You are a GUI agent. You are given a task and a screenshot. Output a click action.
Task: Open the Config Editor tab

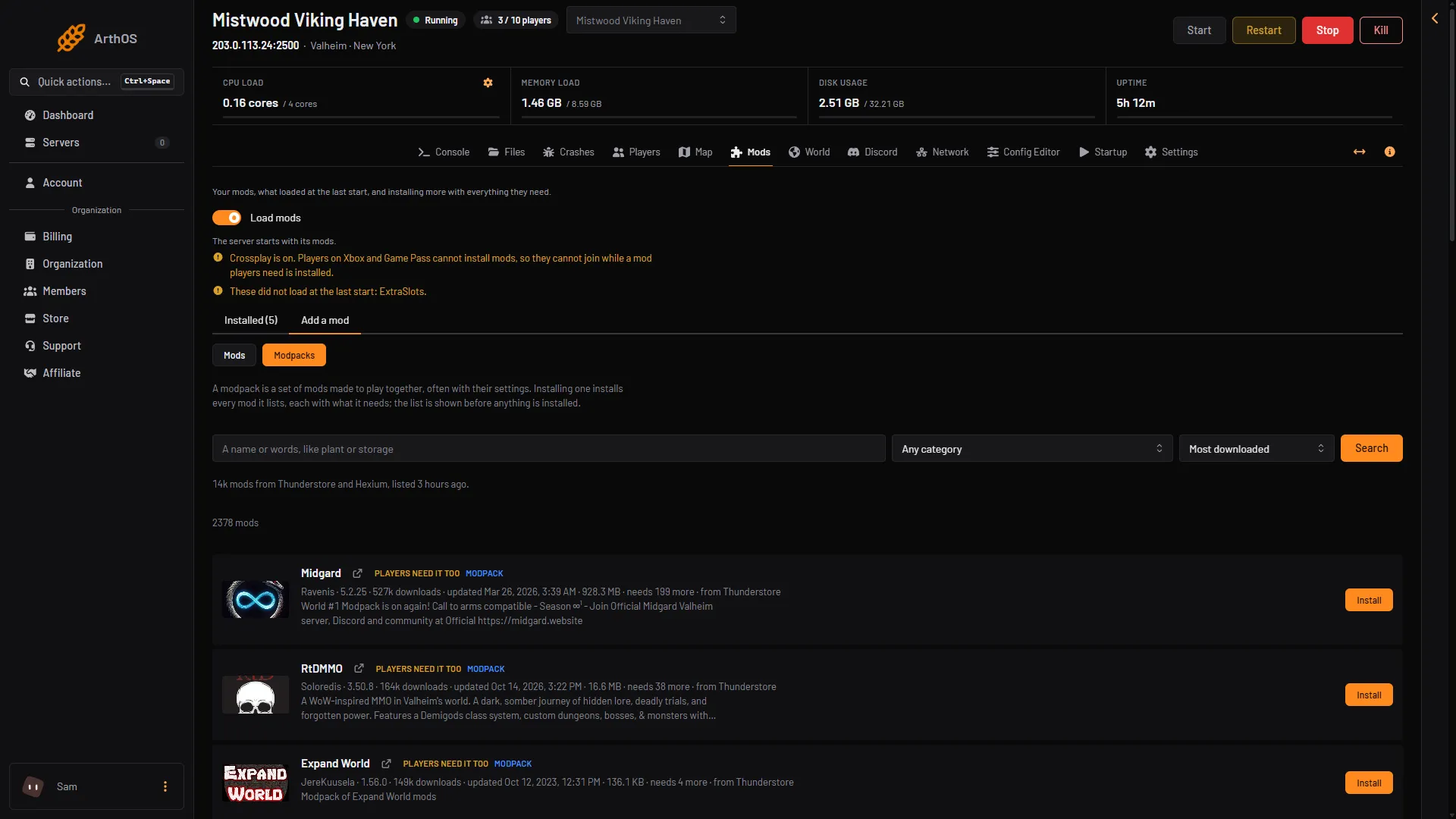click(x=1023, y=152)
